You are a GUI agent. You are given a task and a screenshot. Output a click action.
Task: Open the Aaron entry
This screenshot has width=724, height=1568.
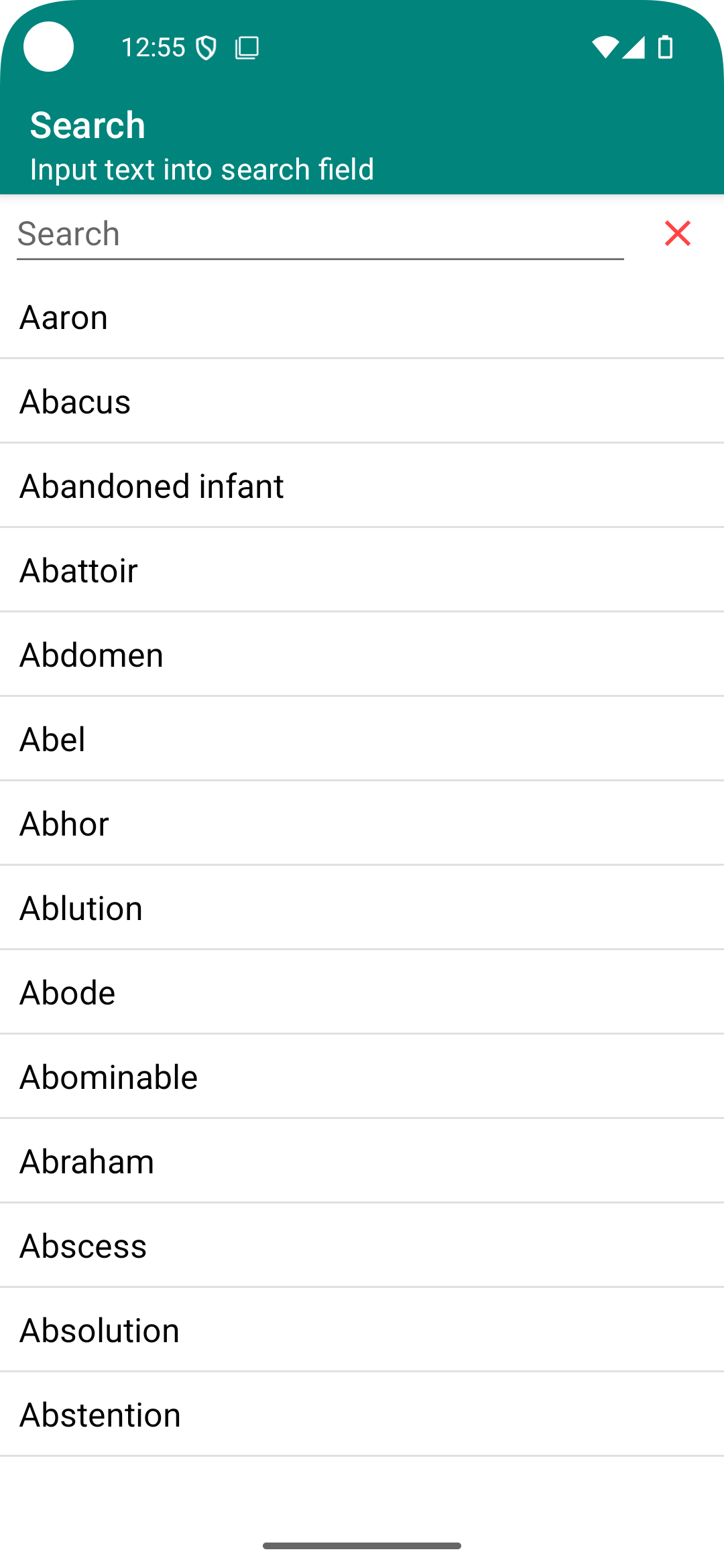point(362,317)
